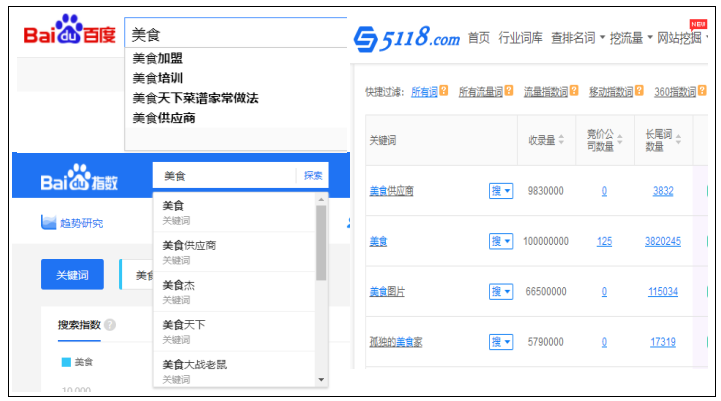
Task: Sort by 竞价公司数量 column arrows
Action: pos(620,139)
